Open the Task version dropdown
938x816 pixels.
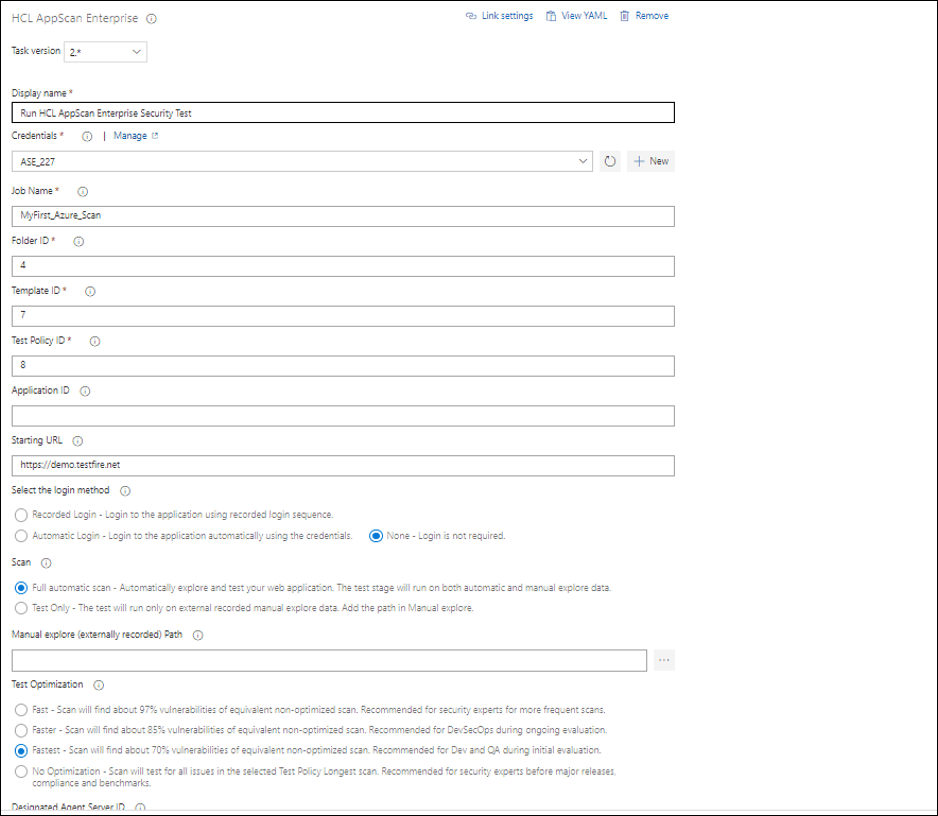click(x=105, y=52)
